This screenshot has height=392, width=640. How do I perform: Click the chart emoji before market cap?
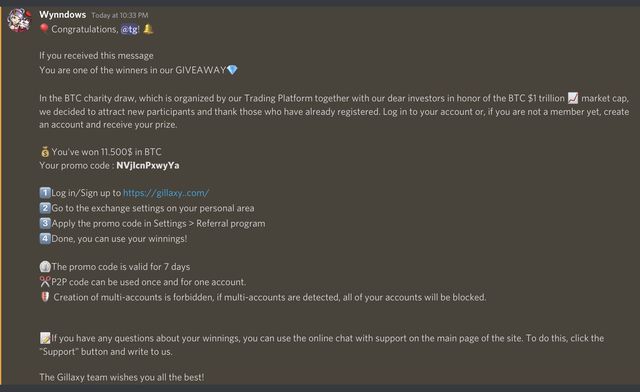[x=573, y=98]
